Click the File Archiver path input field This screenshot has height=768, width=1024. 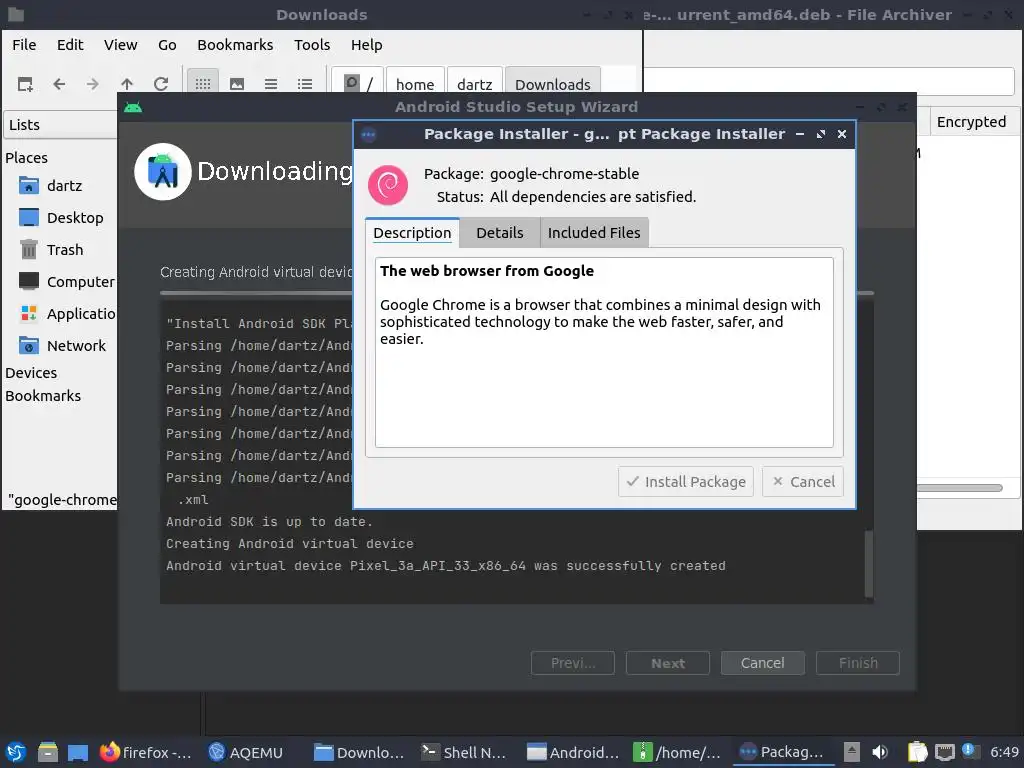tap(829, 81)
